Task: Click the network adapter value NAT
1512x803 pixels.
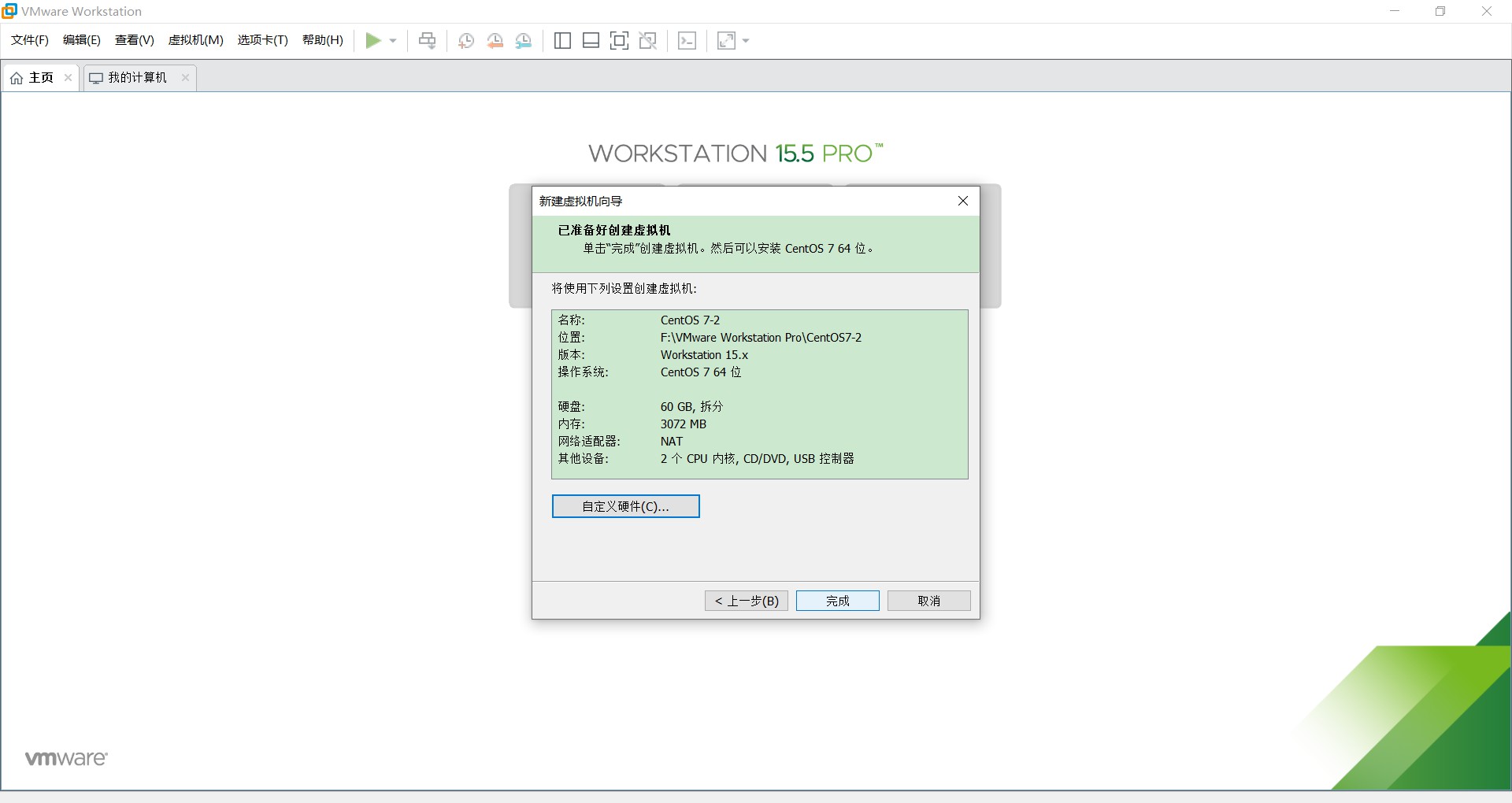Action: point(672,442)
